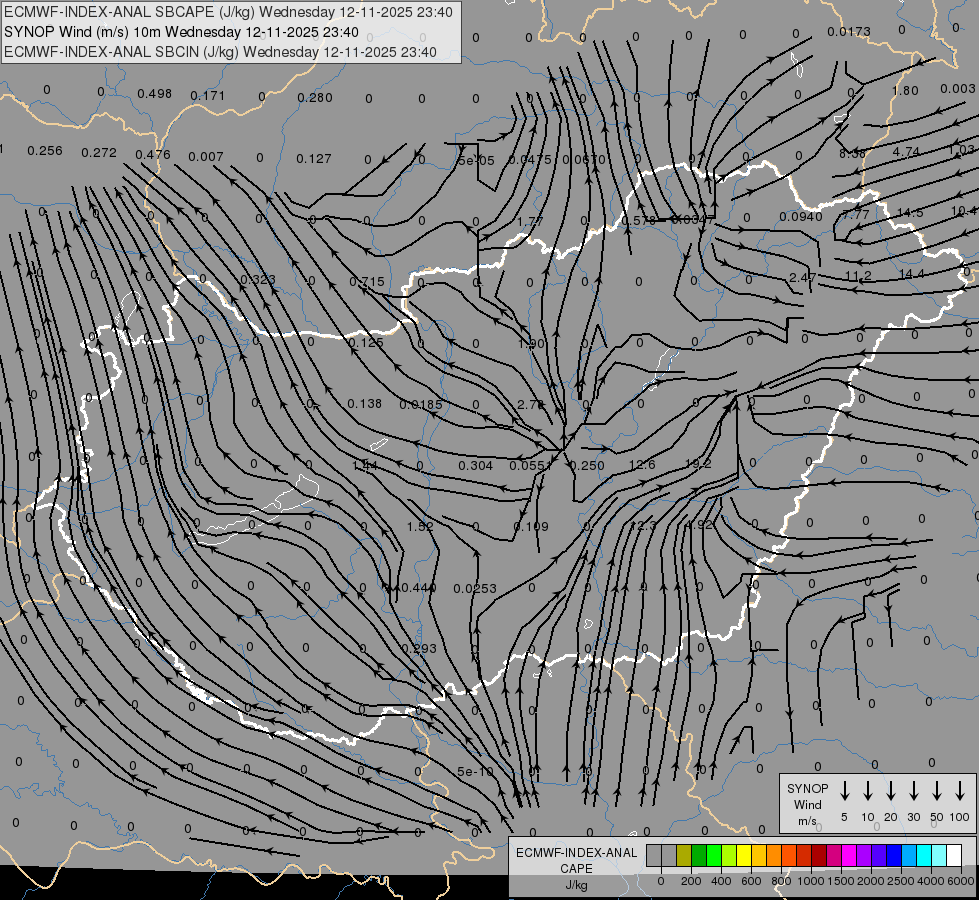979x900 pixels.
Task: Click the map value '0.0173'
Action: (849, 31)
